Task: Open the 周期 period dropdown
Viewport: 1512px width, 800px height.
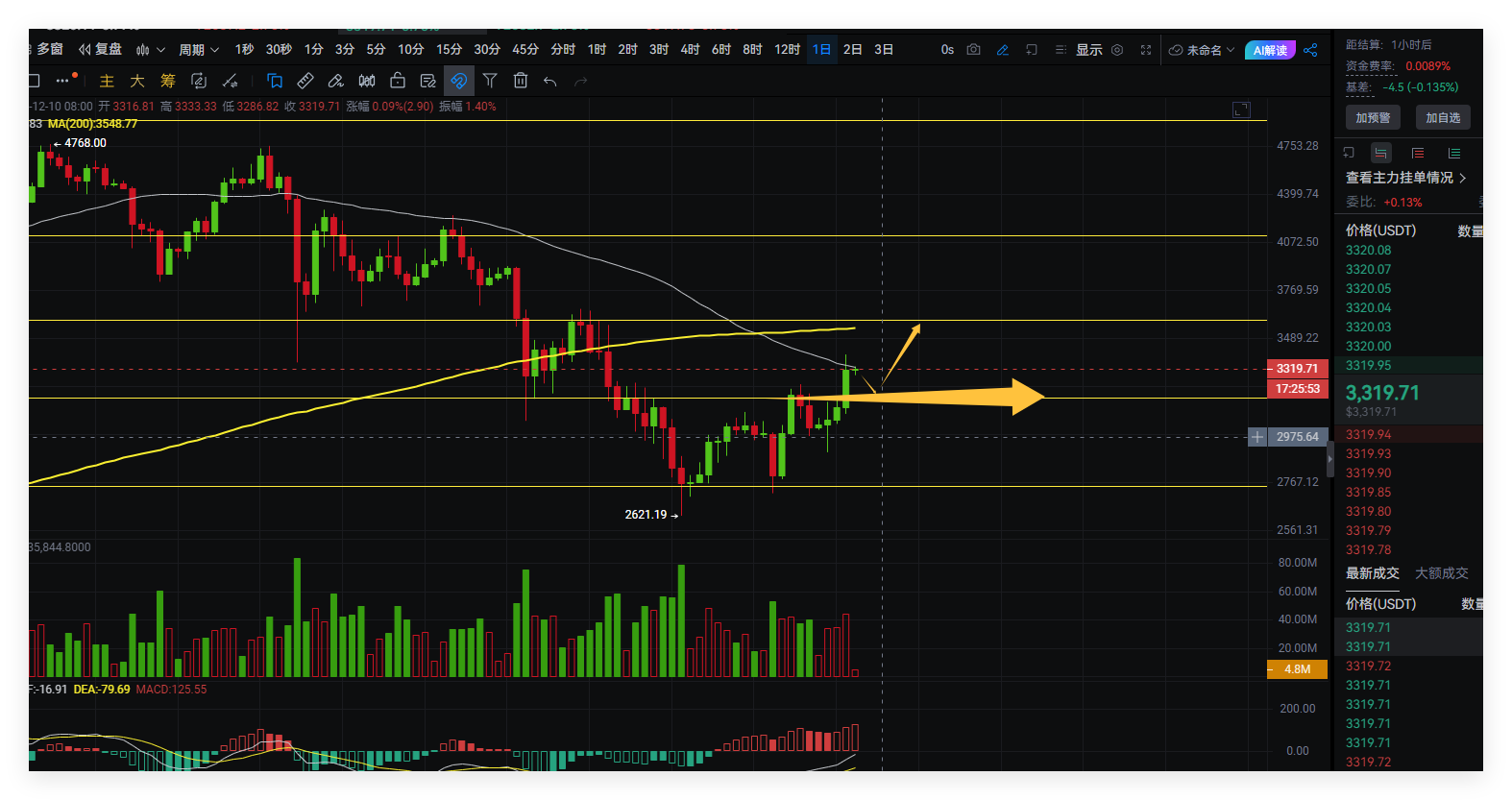Action: coord(199,50)
